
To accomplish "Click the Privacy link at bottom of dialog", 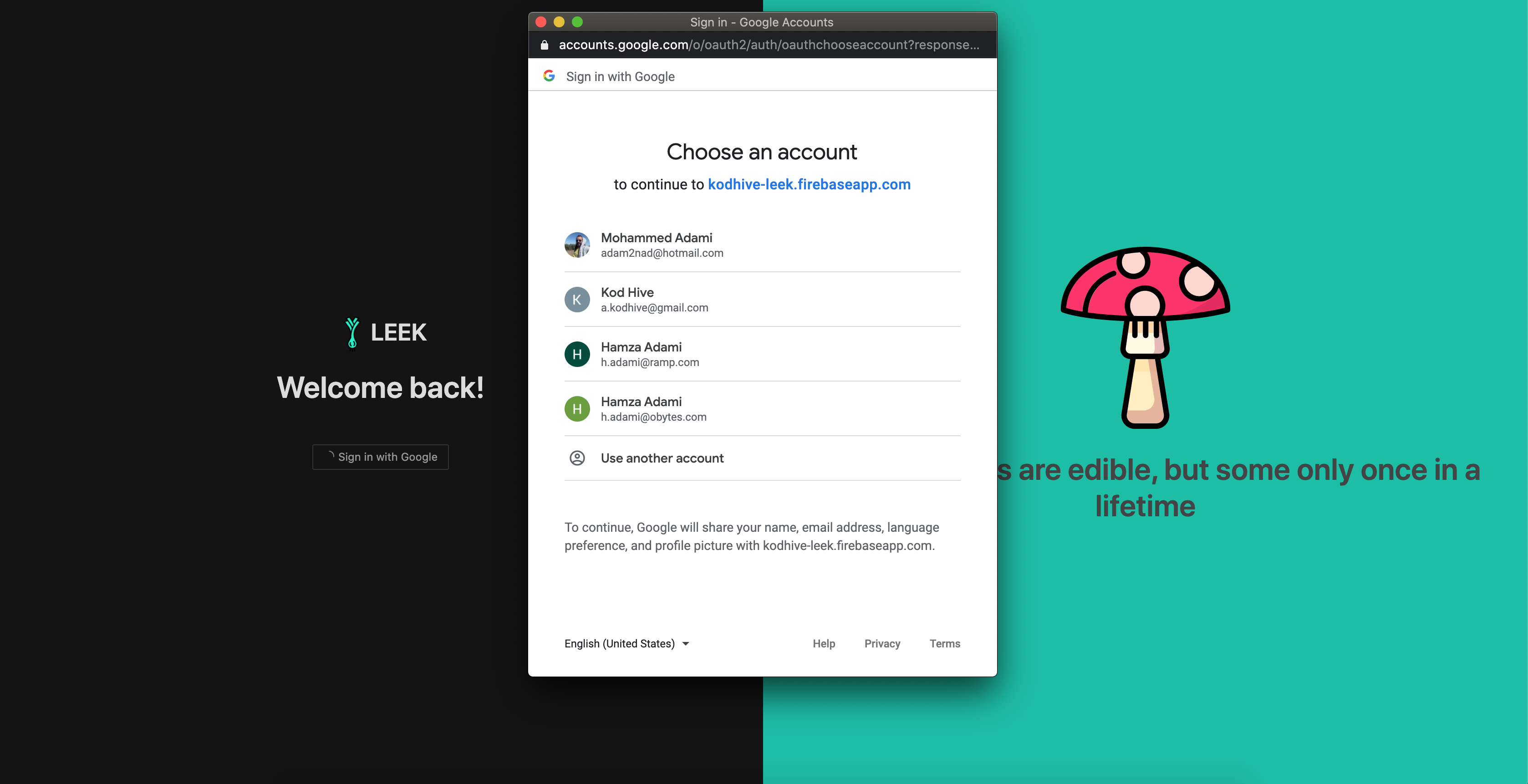I will [882, 643].
